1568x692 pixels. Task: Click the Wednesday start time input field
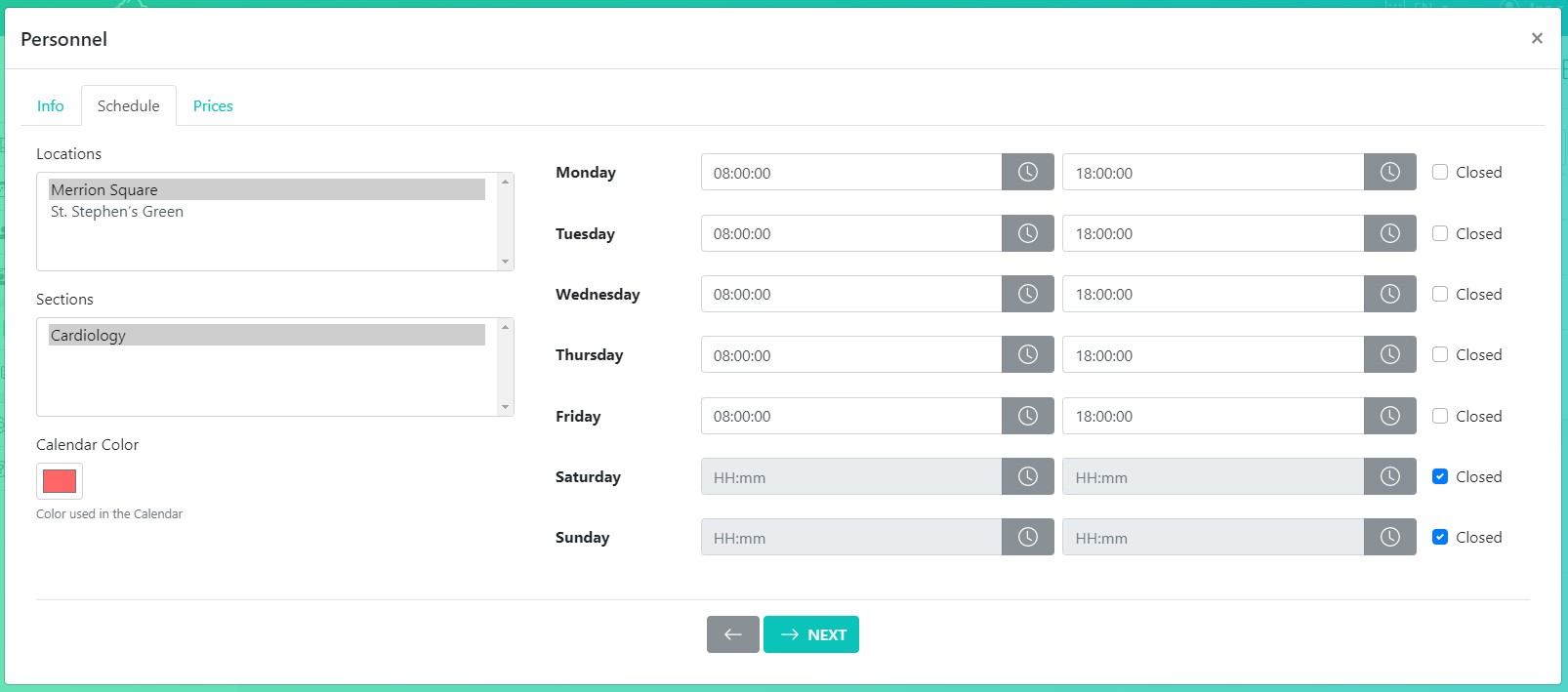[x=850, y=294]
